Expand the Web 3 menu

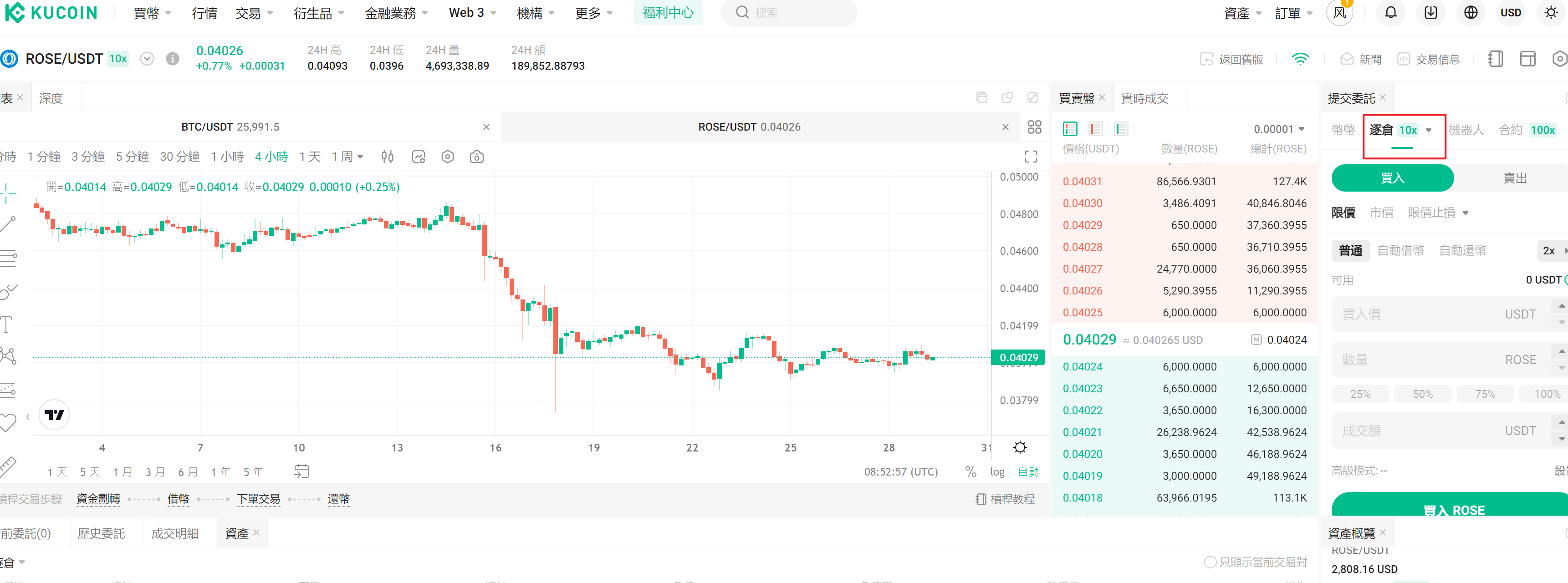tap(472, 13)
